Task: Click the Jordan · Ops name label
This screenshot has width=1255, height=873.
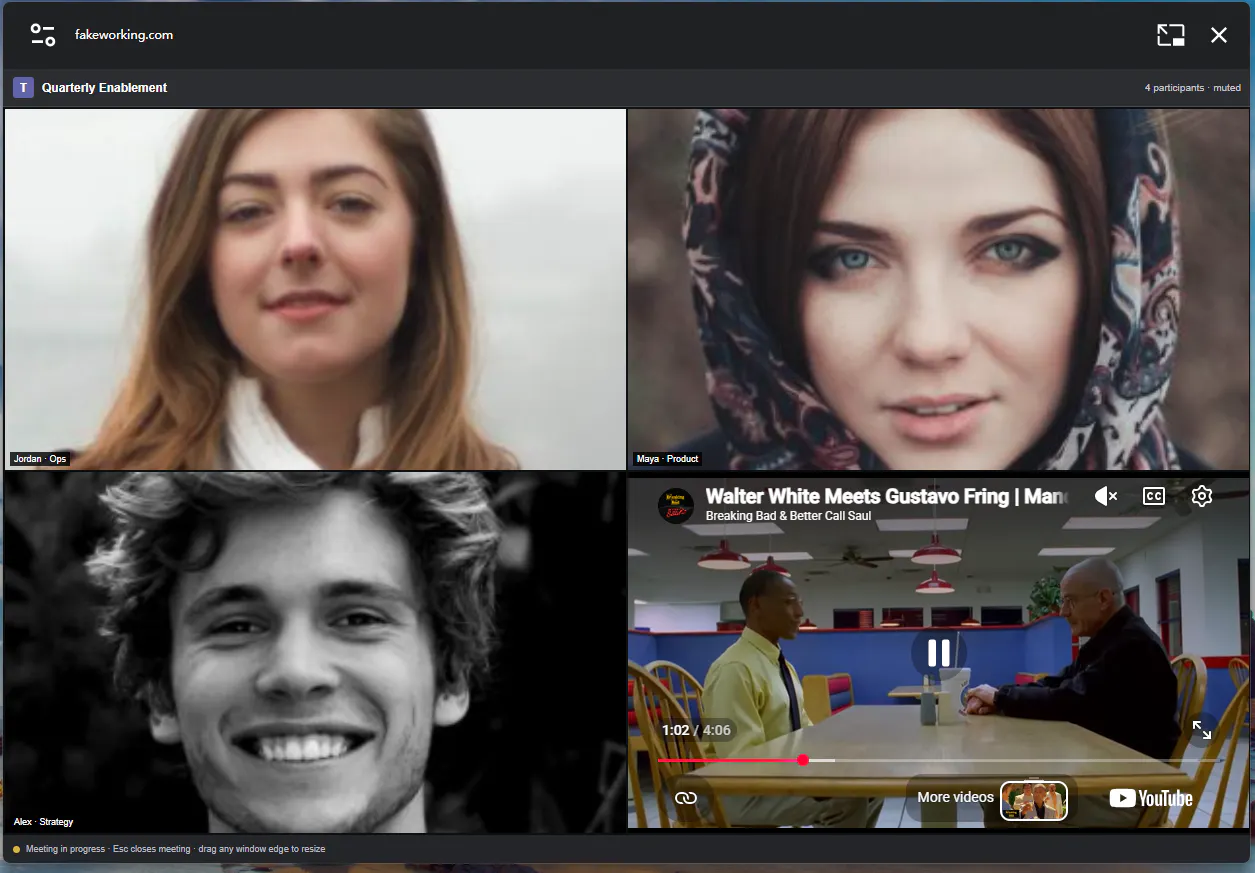Action: [x=40, y=459]
